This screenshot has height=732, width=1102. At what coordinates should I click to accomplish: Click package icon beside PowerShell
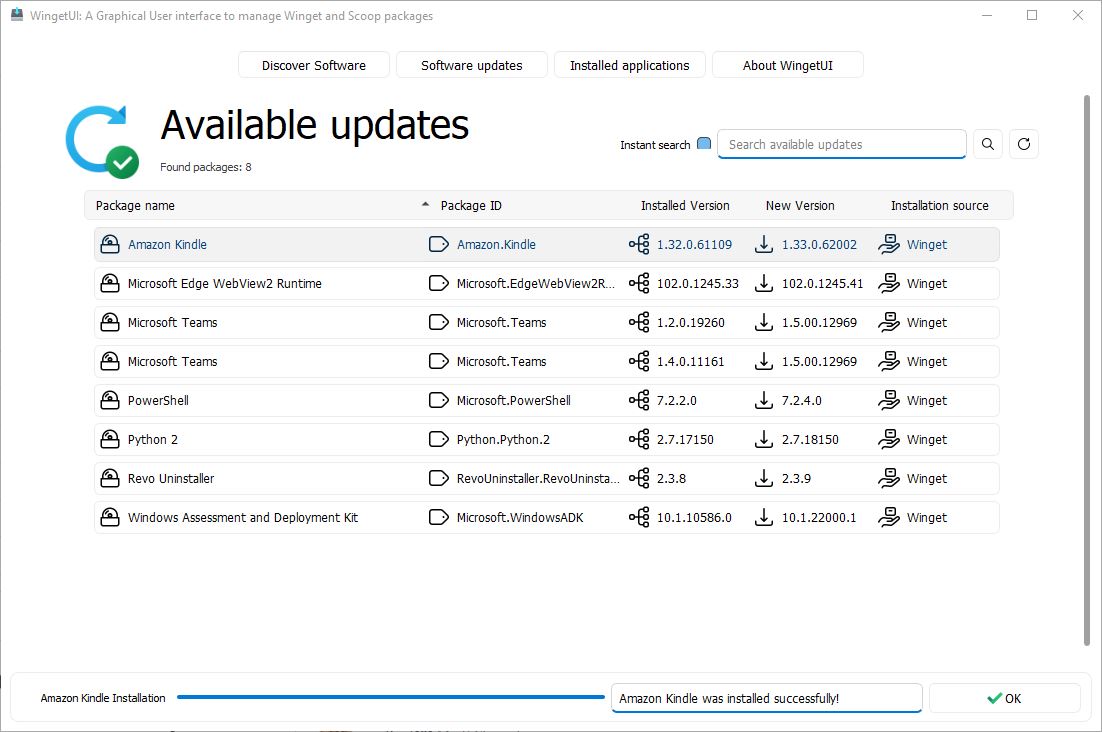tap(110, 400)
